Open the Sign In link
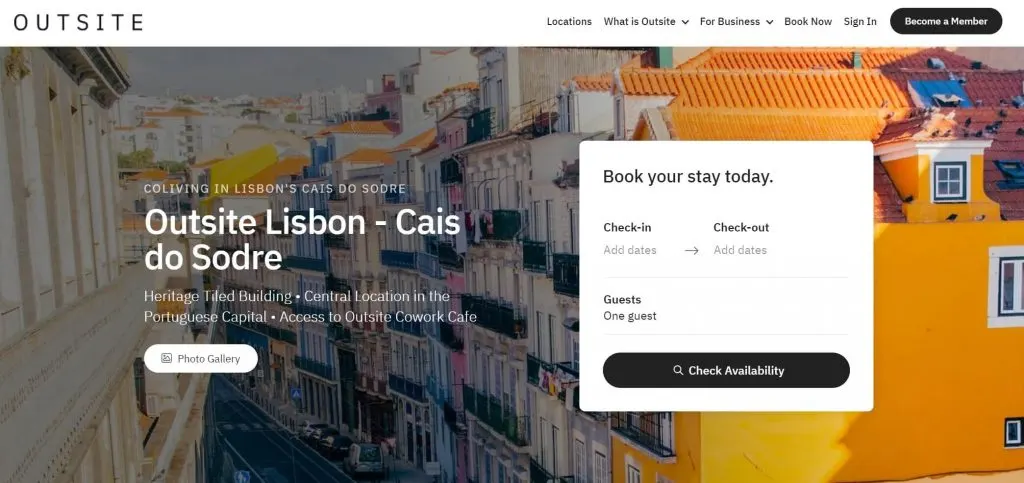The width and height of the screenshot is (1024, 483). 860,22
